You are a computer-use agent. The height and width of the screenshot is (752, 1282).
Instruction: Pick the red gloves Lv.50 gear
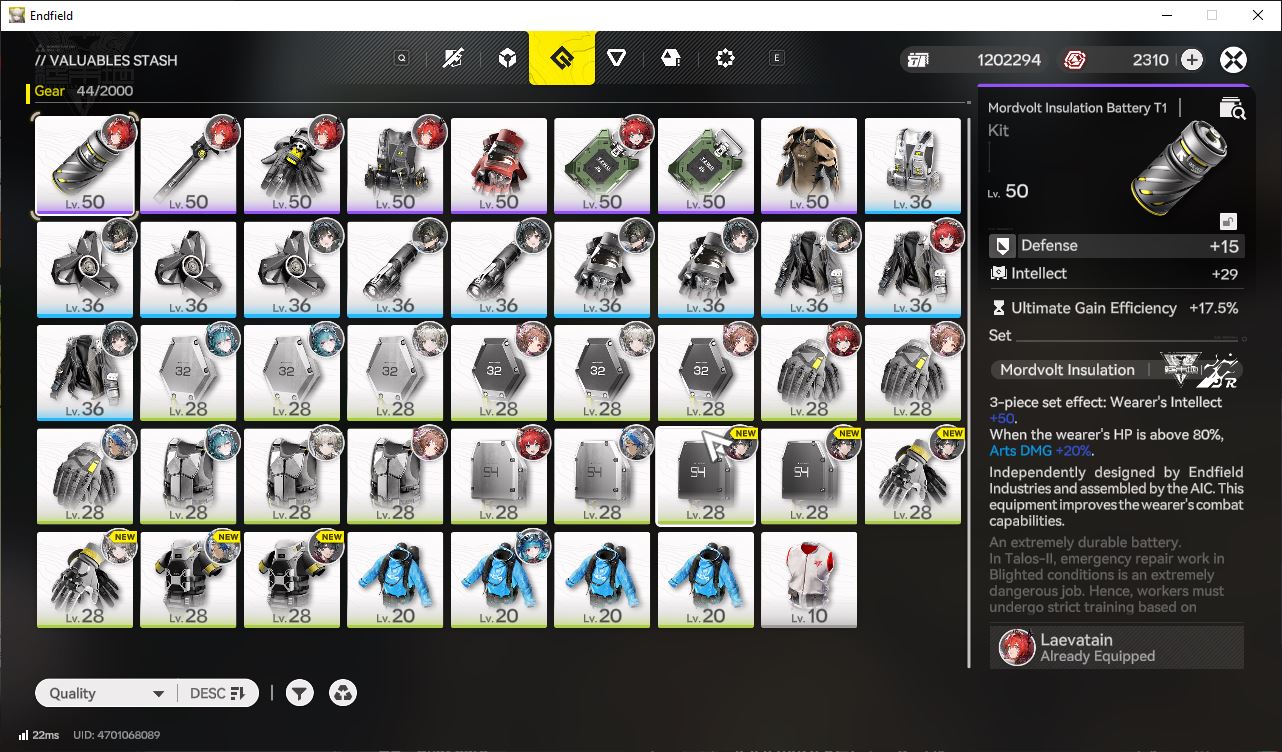(499, 166)
